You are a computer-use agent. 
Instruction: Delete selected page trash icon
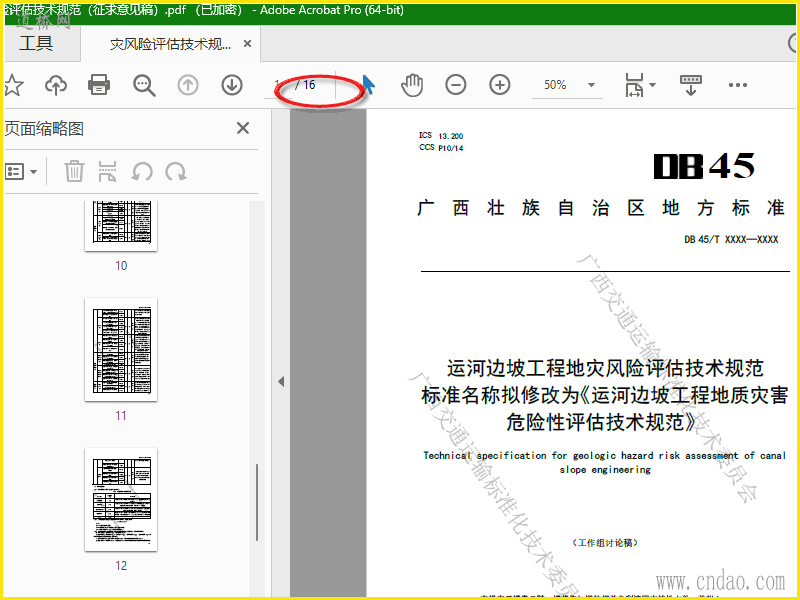click(74, 171)
